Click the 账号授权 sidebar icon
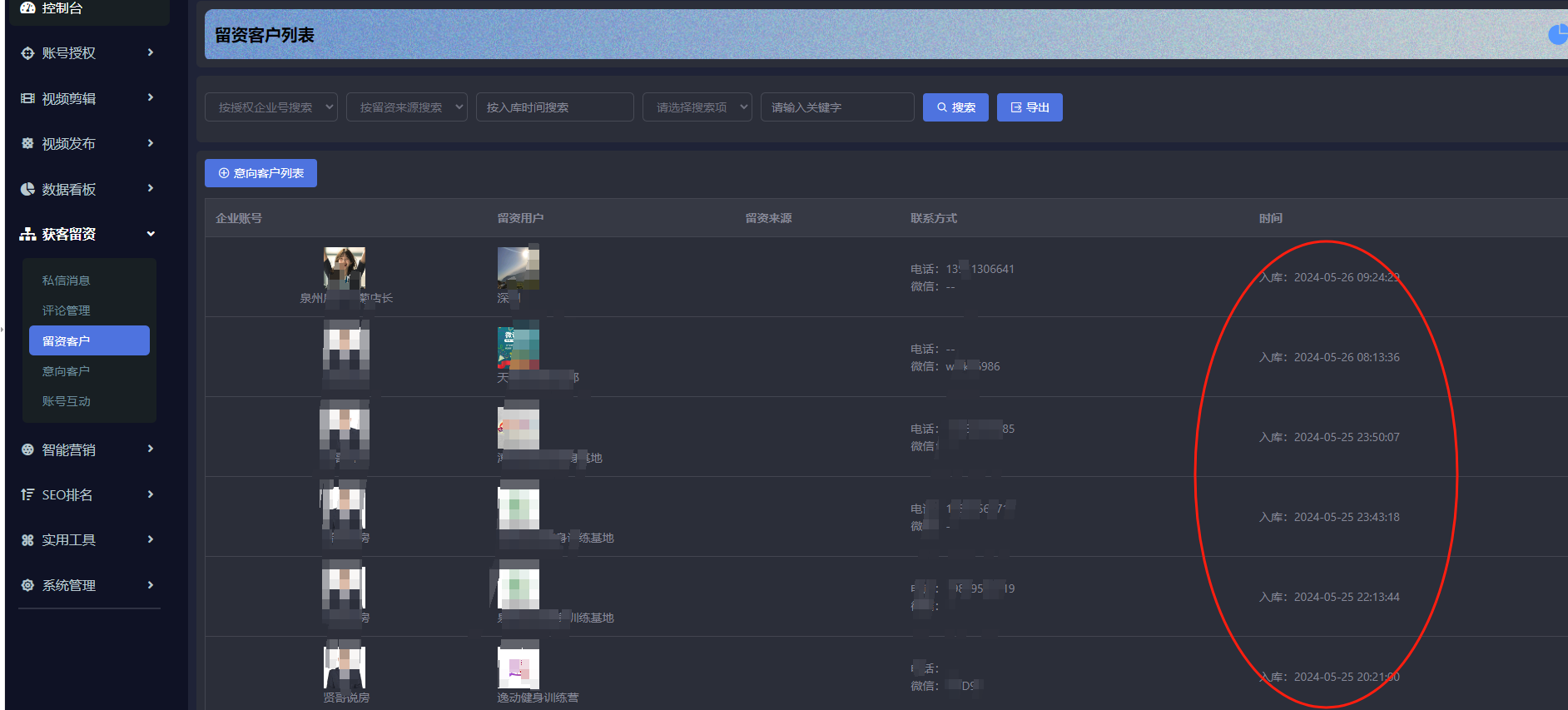1568x710 pixels. [27, 53]
